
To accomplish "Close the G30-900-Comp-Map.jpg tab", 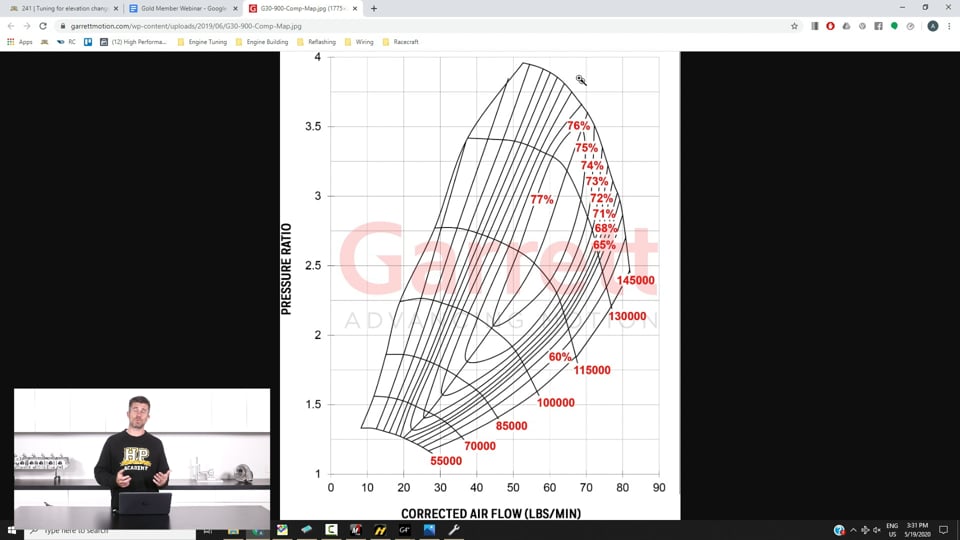I will pyautogui.click(x=354, y=9).
